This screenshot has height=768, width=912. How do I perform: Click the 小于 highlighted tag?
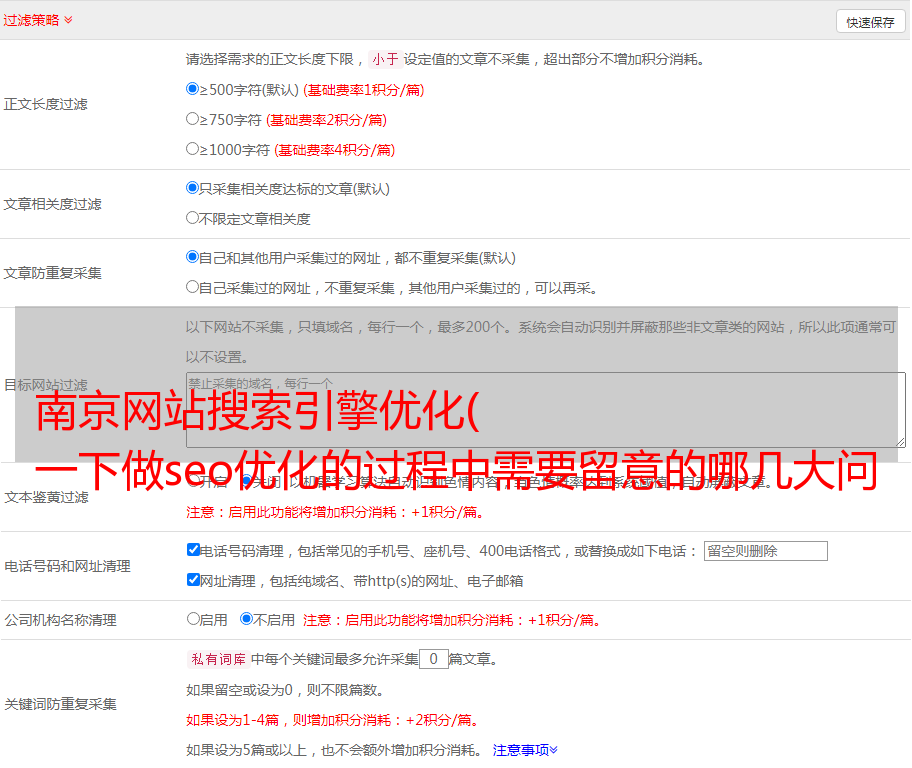tap(386, 59)
